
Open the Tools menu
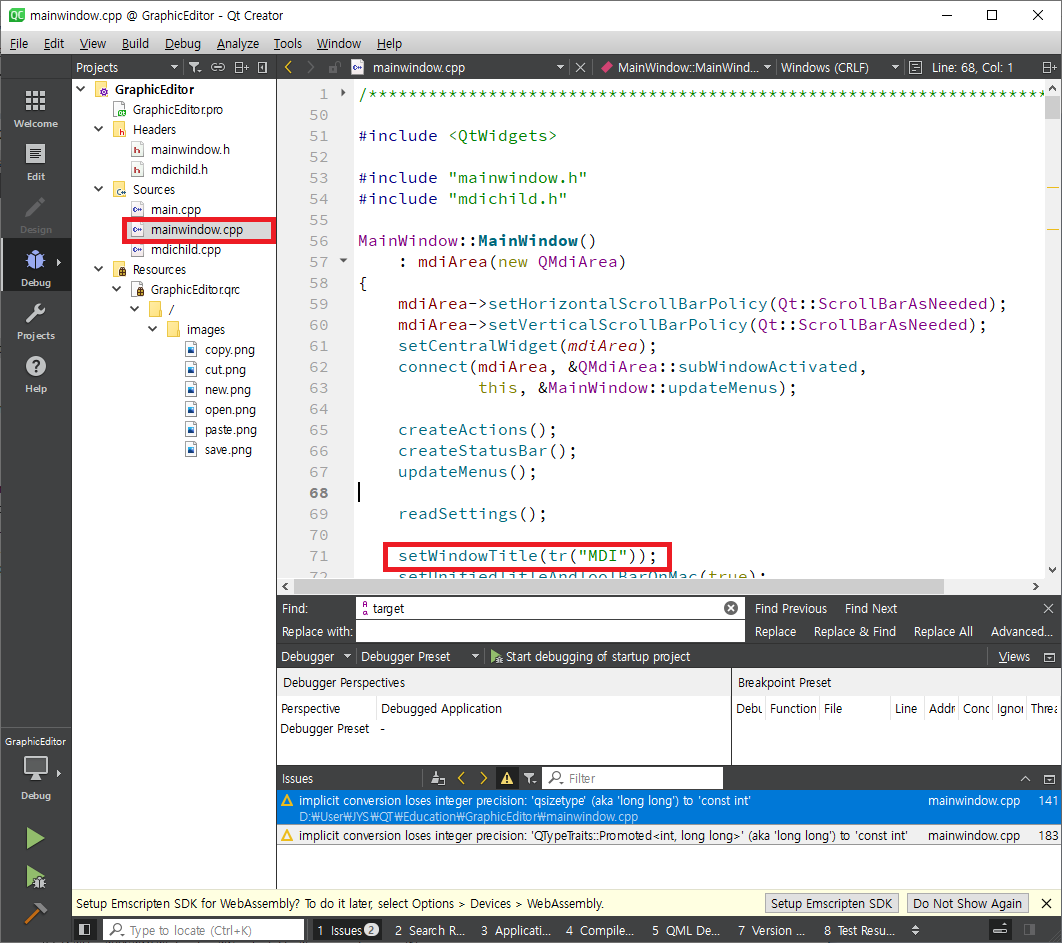[x=288, y=43]
